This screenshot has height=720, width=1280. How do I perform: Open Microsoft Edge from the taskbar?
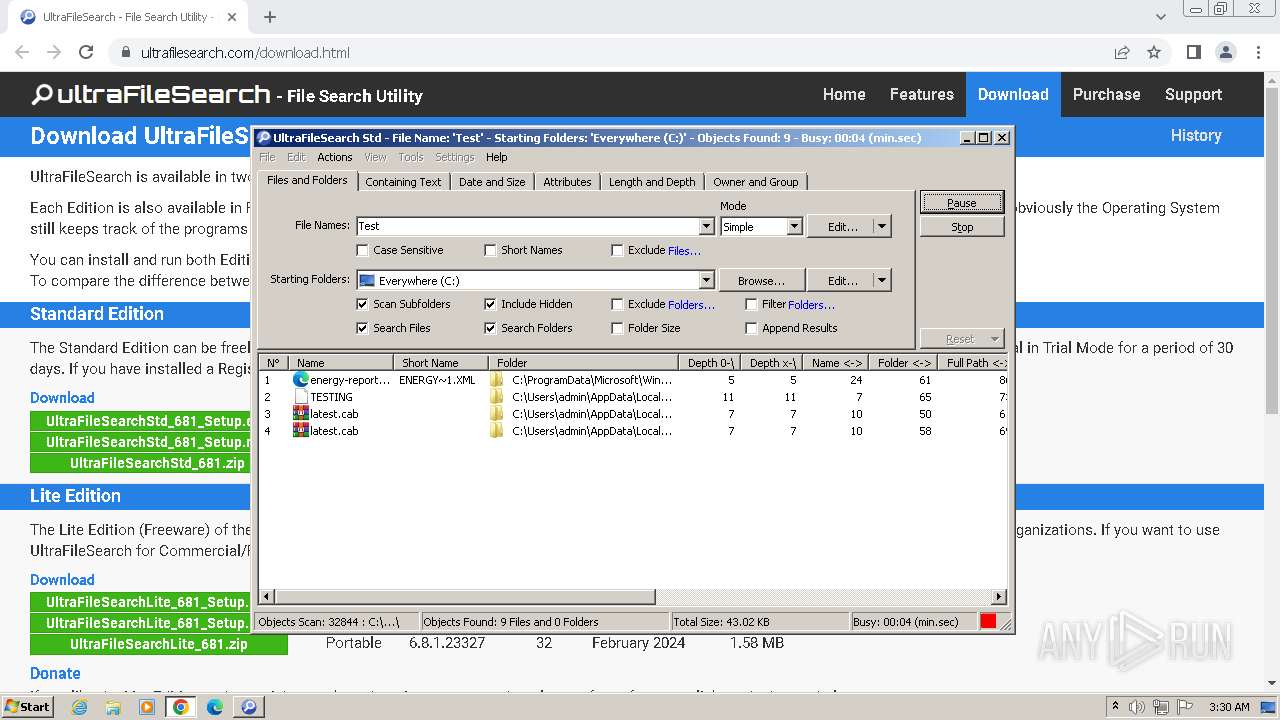click(x=215, y=707)
